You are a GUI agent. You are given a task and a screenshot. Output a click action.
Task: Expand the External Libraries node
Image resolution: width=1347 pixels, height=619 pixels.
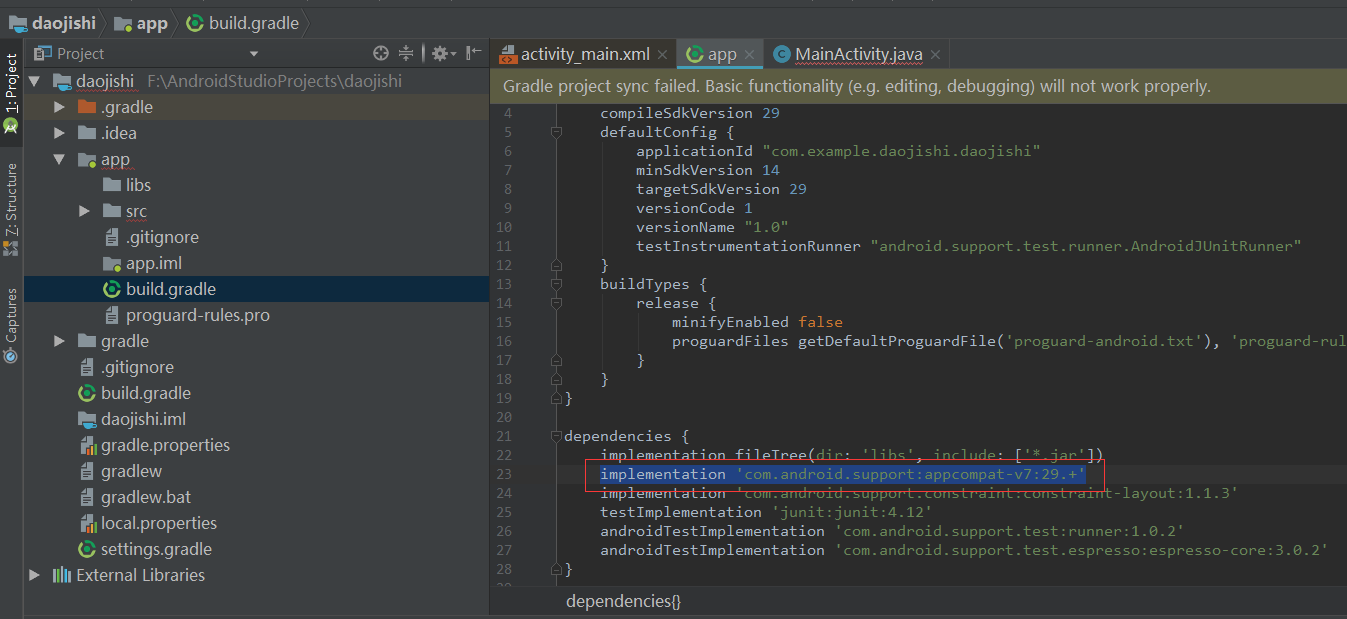[x=34, y=574]
